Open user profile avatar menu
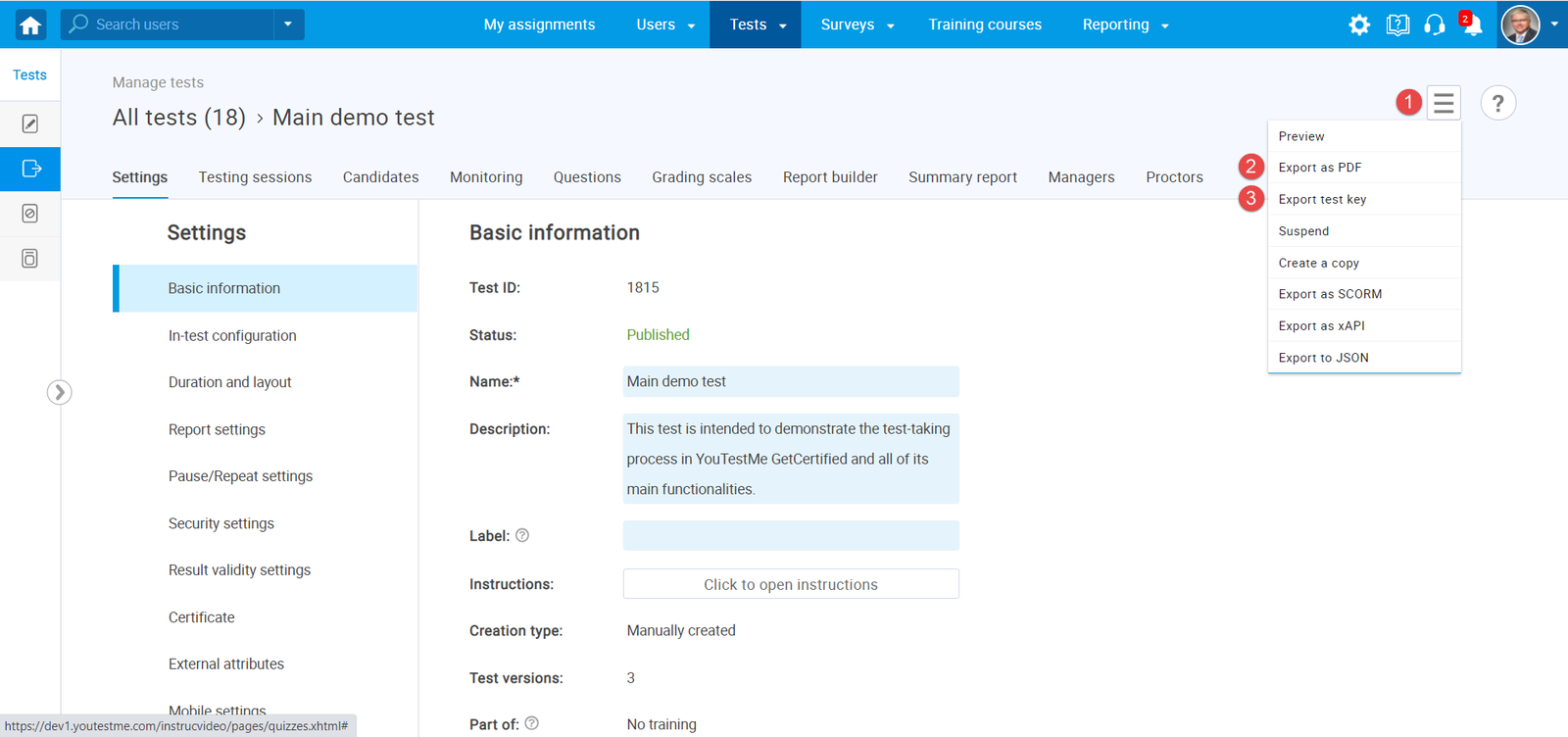This screenshot has width=1568, height=737. tap(1521, 25)
